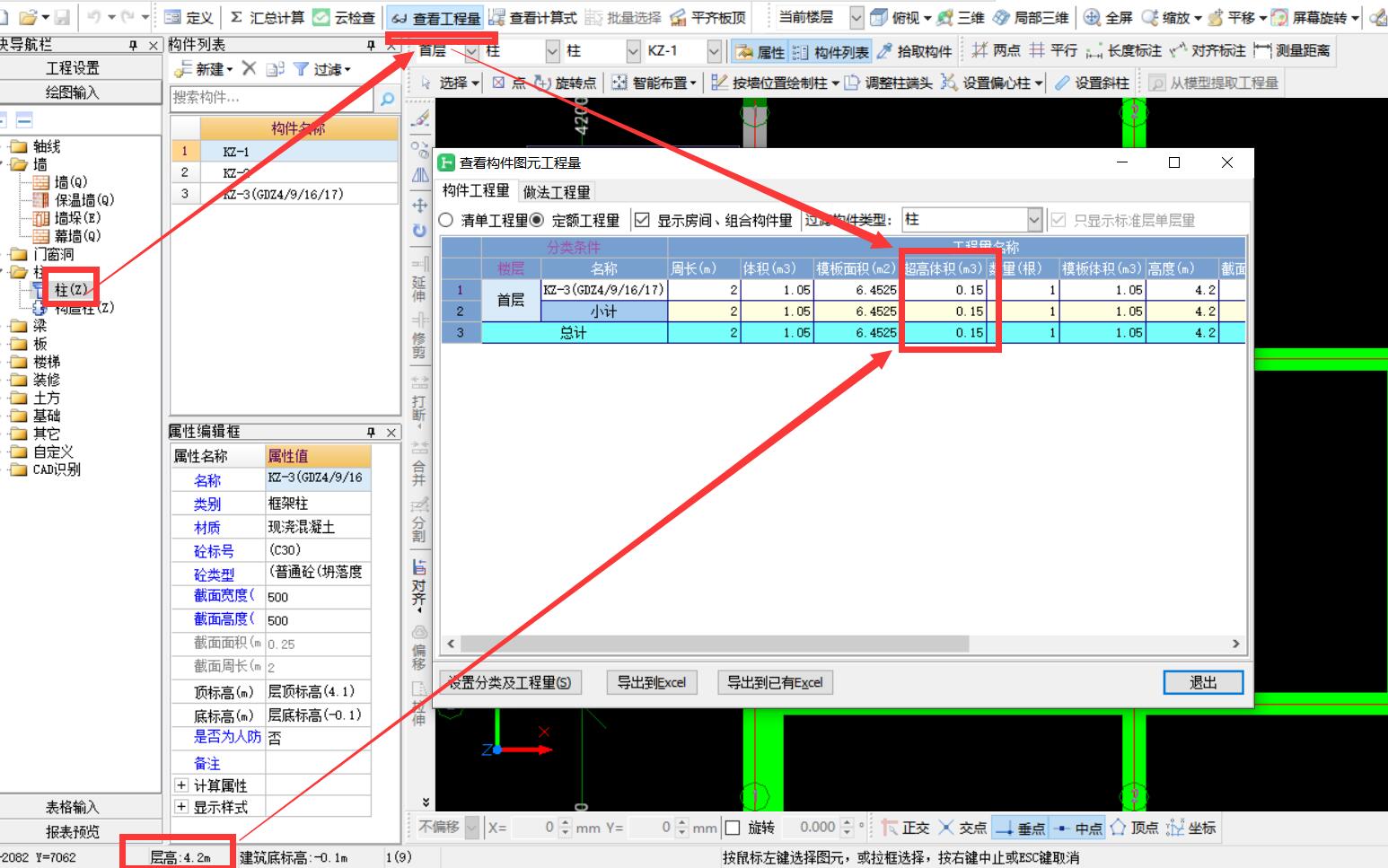Open 表格输入 navigation section
1388x868 pixels.
[73, 808]
